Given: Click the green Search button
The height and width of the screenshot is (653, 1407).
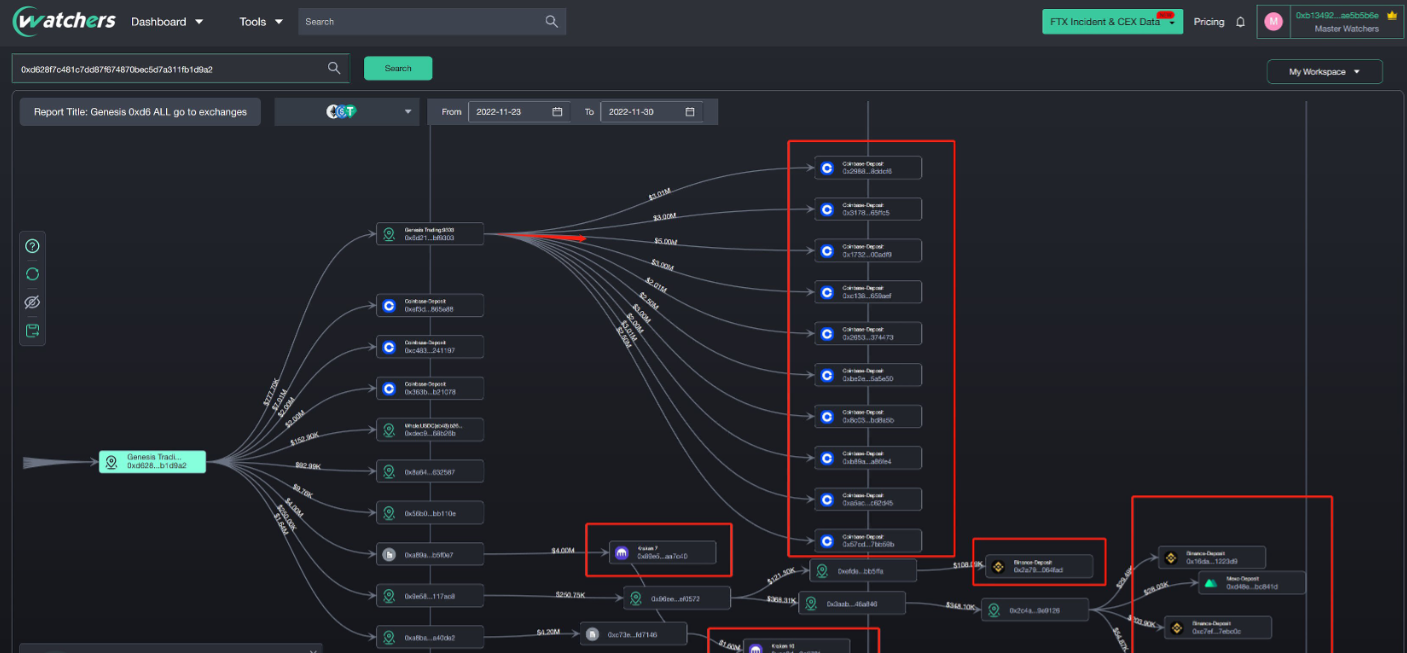Looking at the screenshot, I should click(x=398, y=68).
